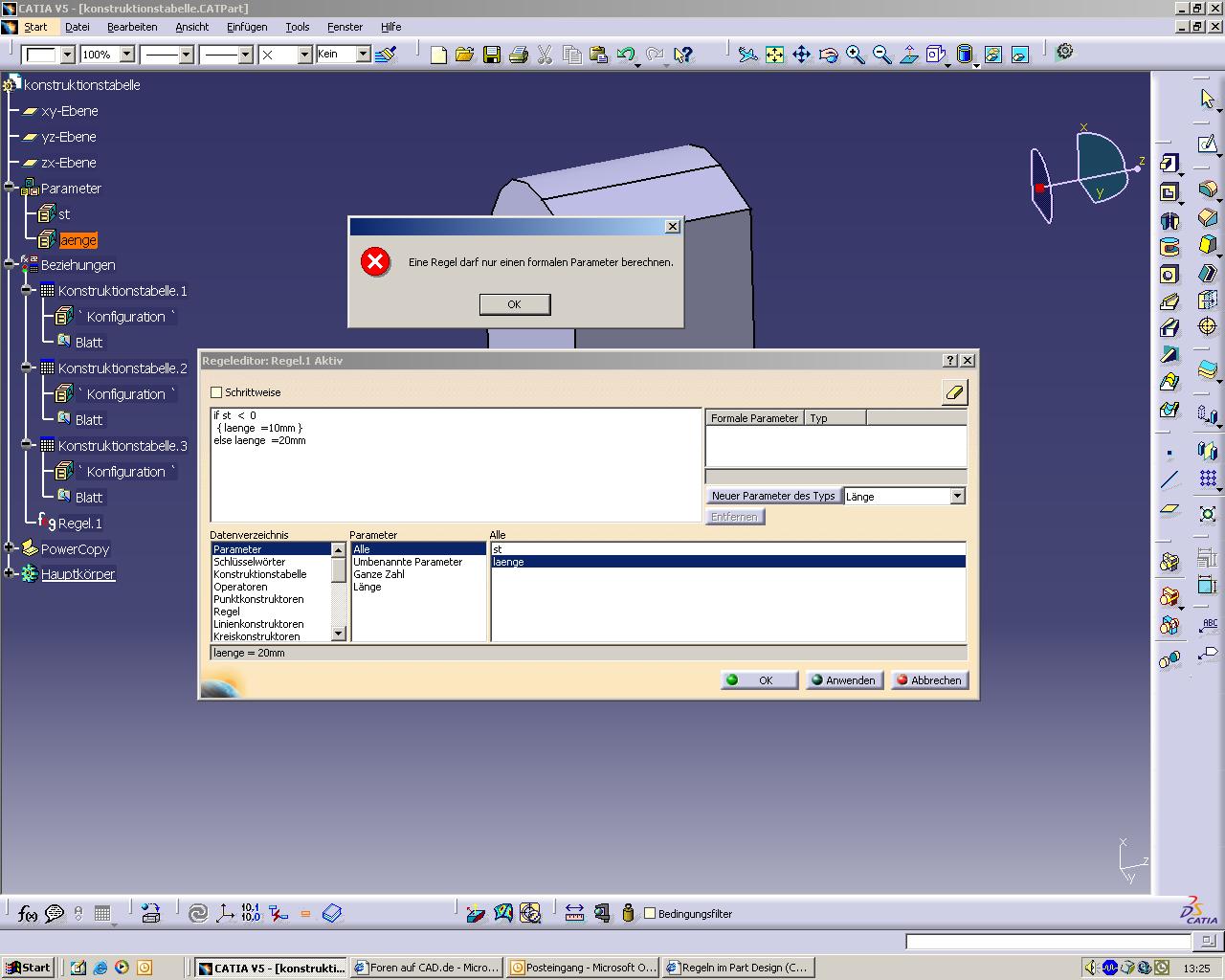Open the fill color dropdown in toolbar
1225x980 pixels.
point(67,55)
